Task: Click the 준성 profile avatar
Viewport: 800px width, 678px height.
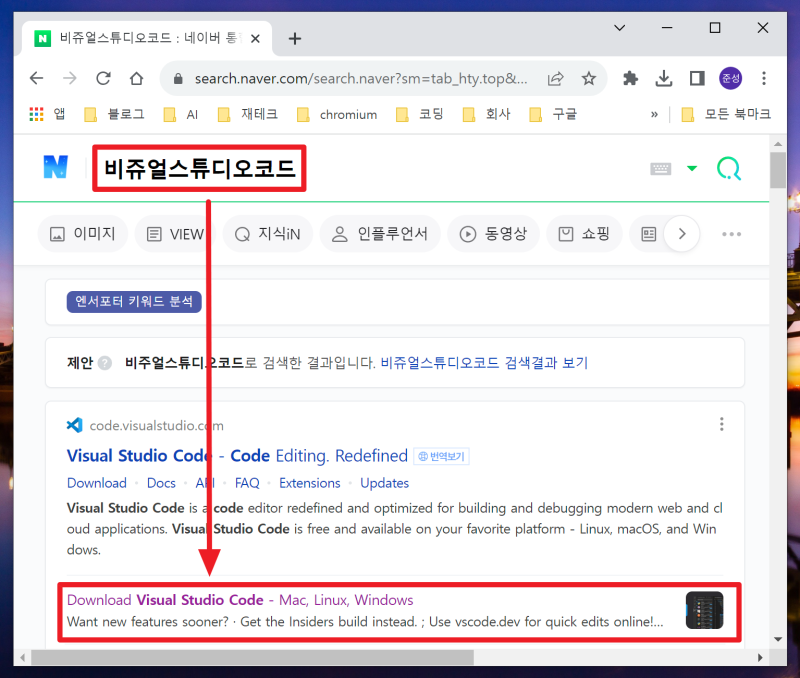Action: pyautogui.click(x=728, y=77)
